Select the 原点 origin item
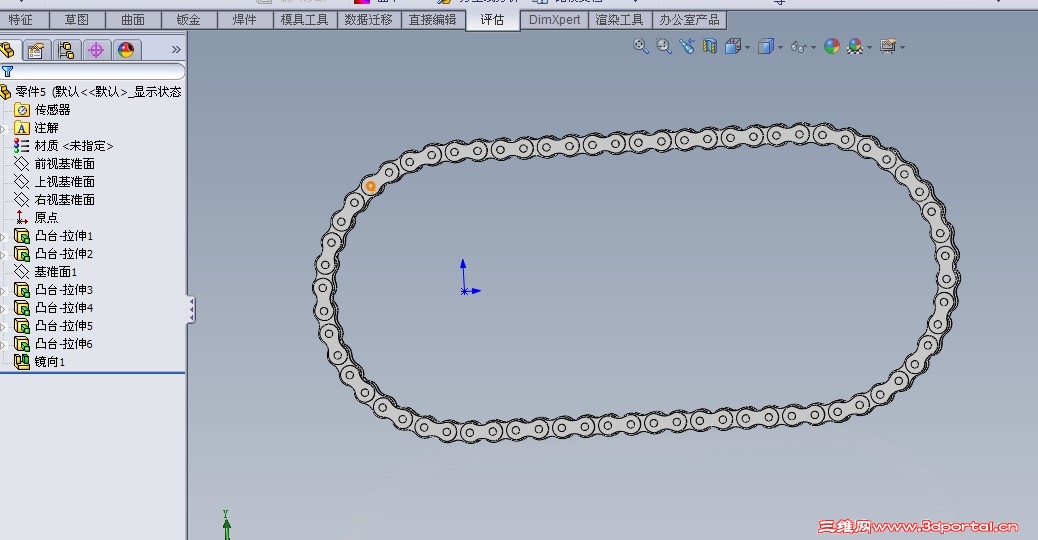The width and height of the screenshot is (1038, 540). 46,217
